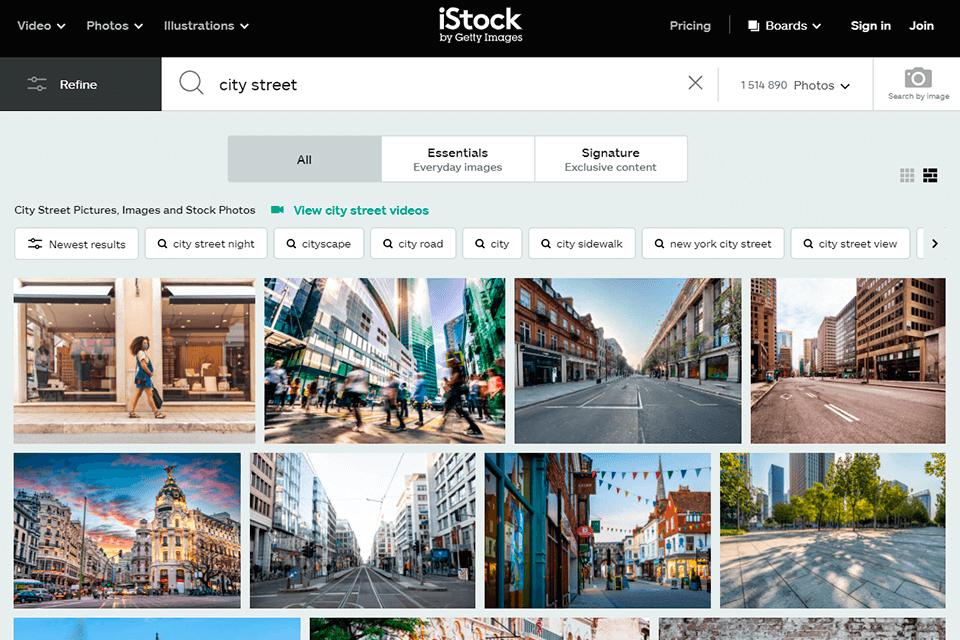Image resolution: width=960 pixels, height=640 pixels.
Task: Open the Photos dropdown menu
Action: pyautogui.click(x=114, y=26)
